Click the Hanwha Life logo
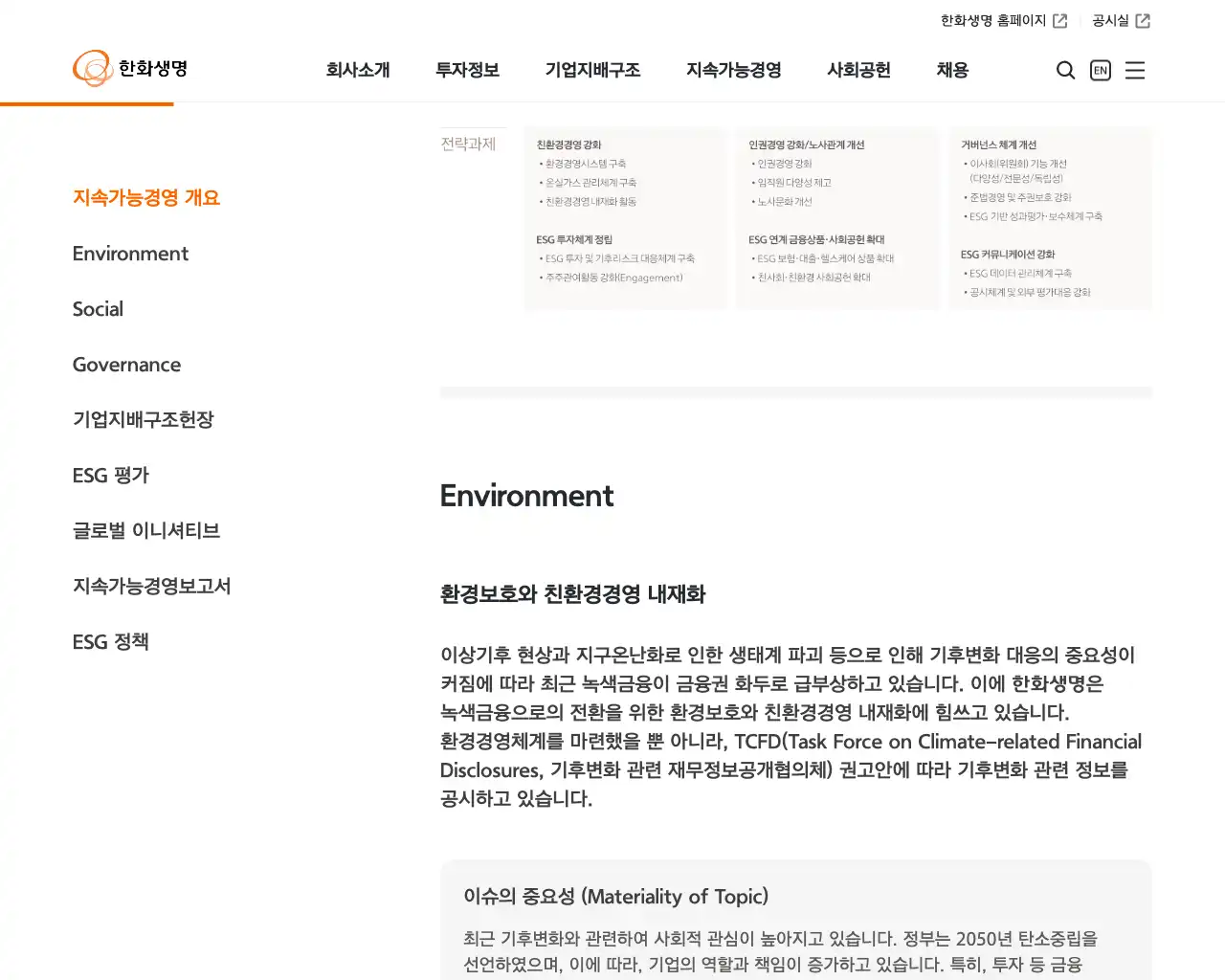Image resolution: width=1225 pixels, height=980 pixels. [x=129, y=68]
